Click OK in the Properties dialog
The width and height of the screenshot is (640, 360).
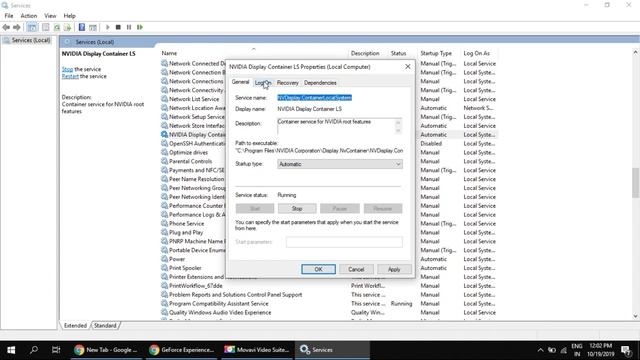[x=318, y=269]
